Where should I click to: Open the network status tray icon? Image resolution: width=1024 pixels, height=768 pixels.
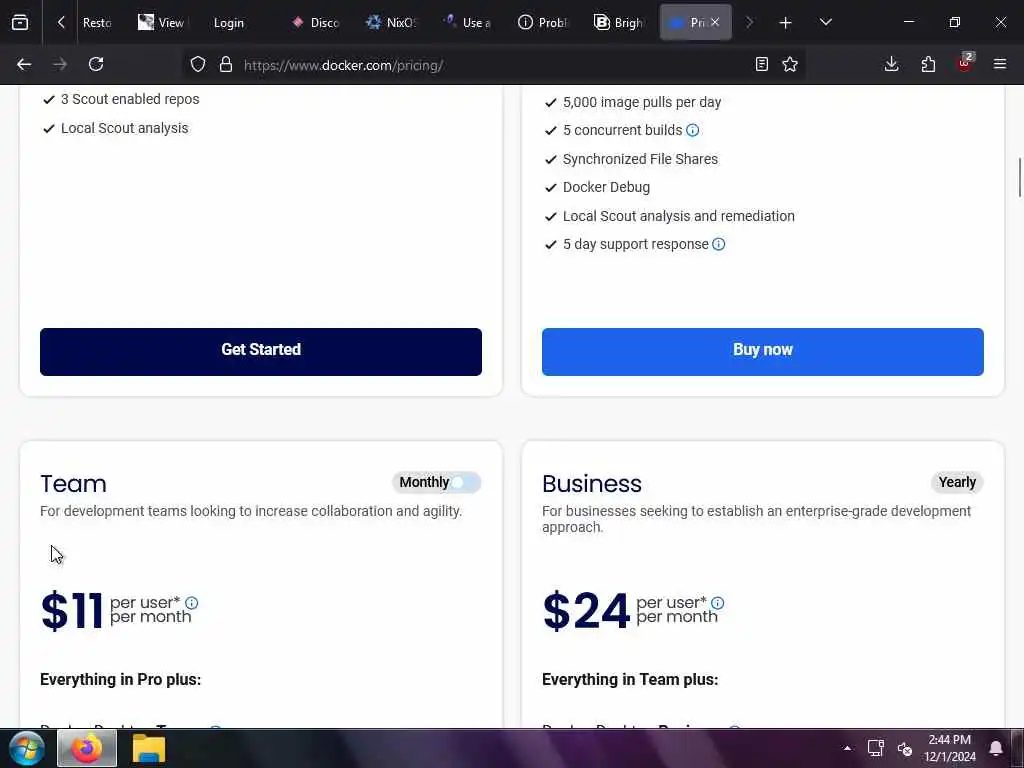coord(876,748)
